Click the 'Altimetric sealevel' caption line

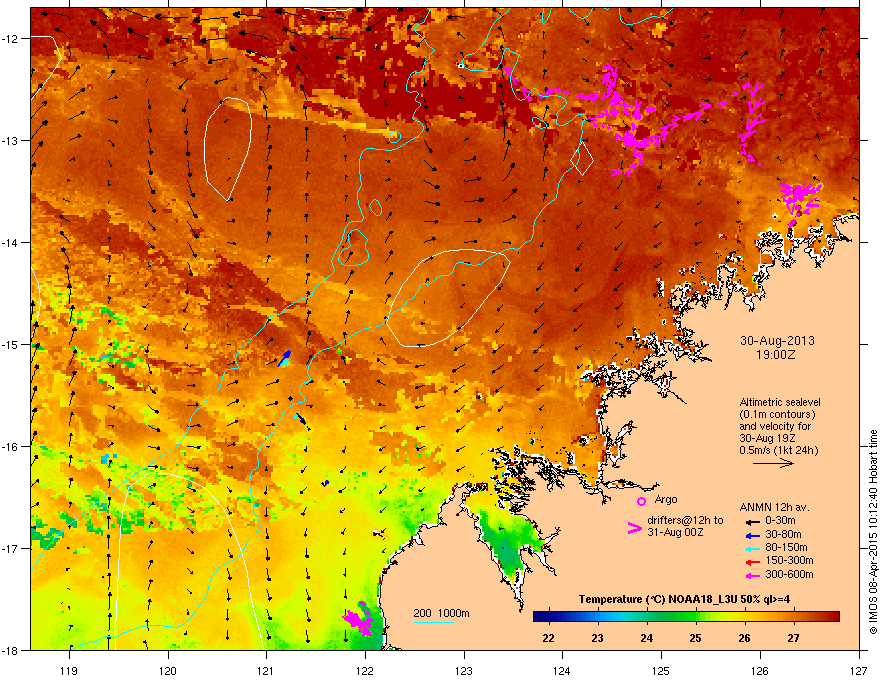click(x=780, y=402)
